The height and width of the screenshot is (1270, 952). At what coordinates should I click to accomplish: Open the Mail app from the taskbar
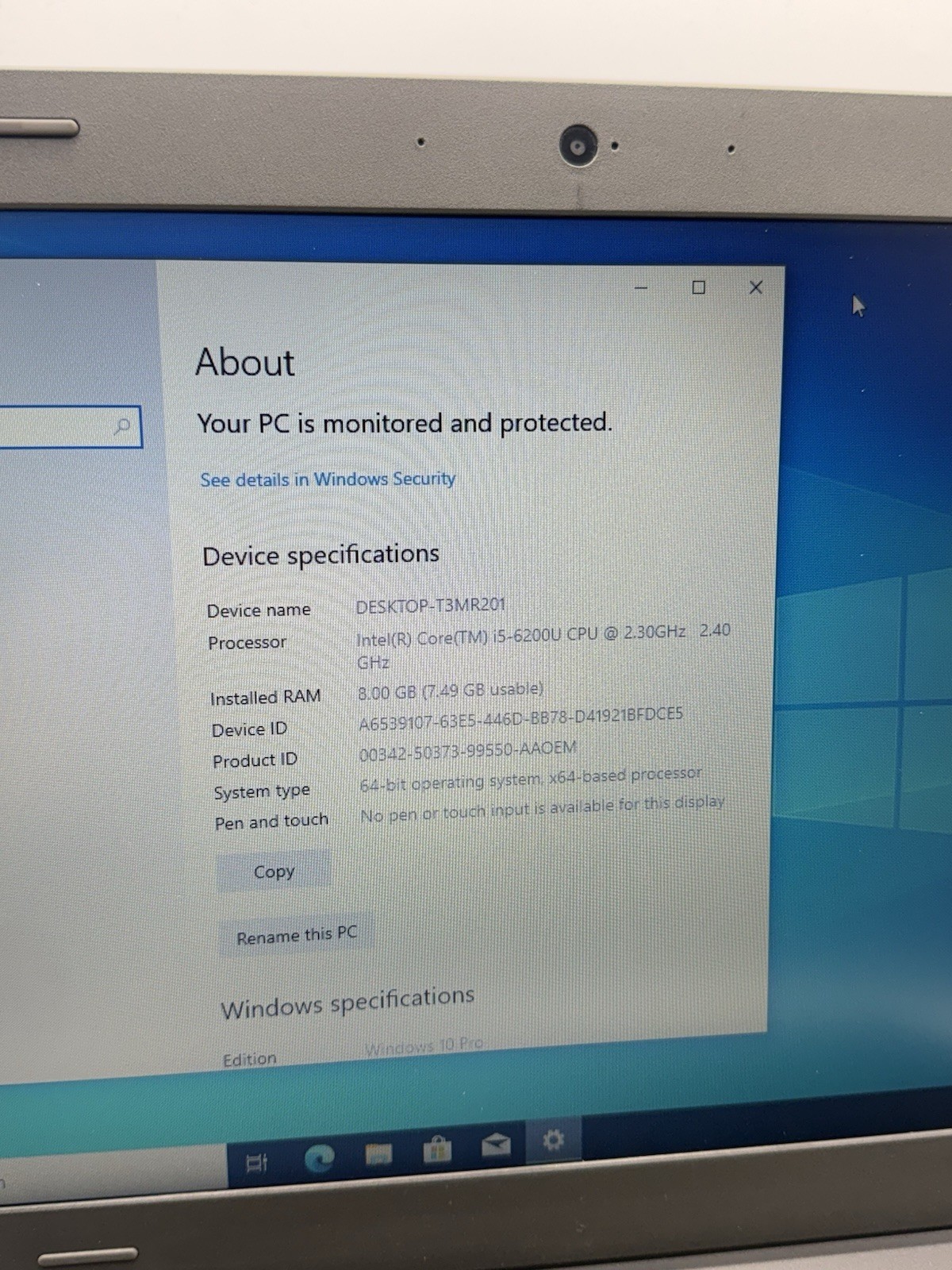(x=496, y=1145)
